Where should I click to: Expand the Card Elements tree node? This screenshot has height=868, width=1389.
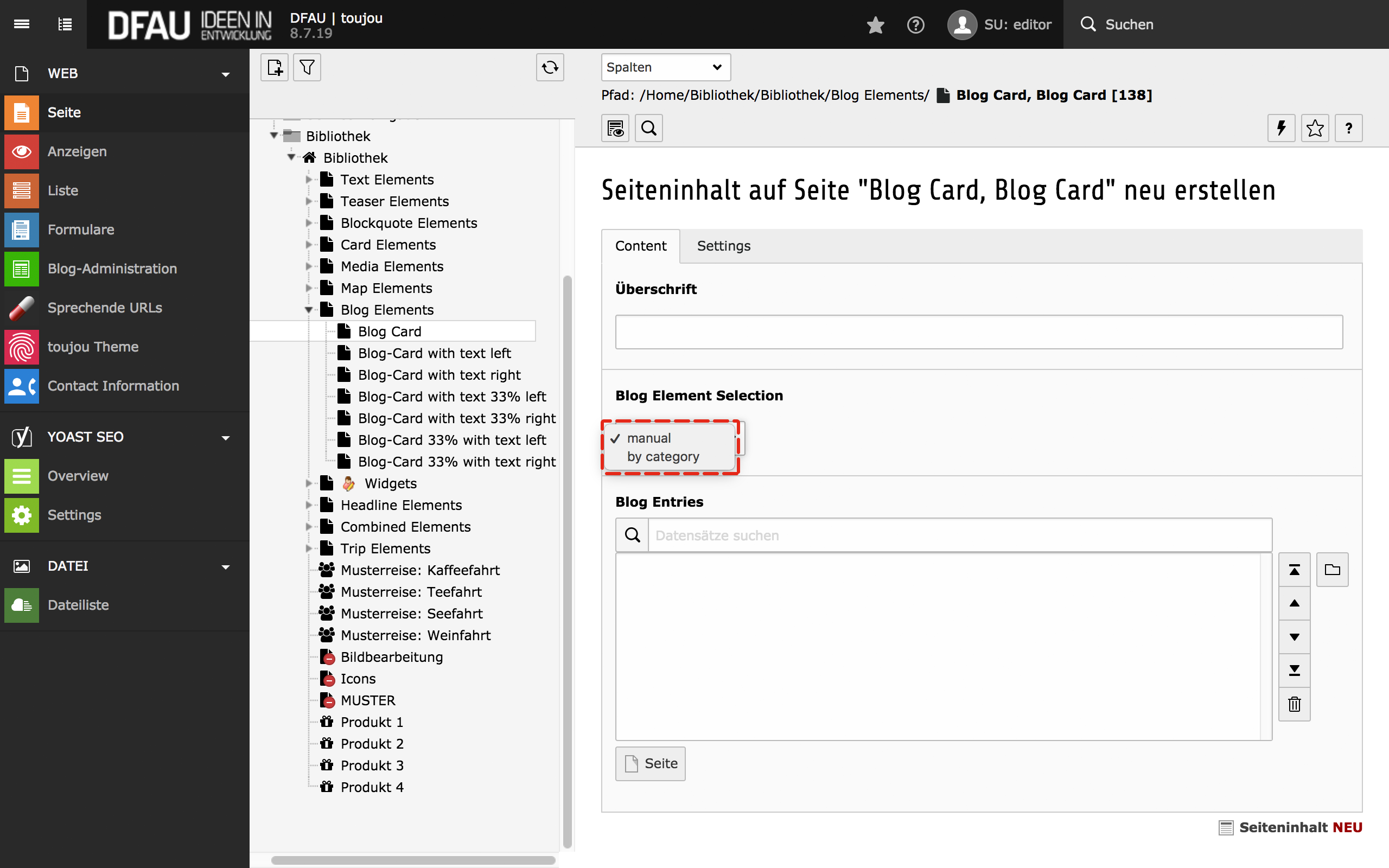[x=309, y=245]
